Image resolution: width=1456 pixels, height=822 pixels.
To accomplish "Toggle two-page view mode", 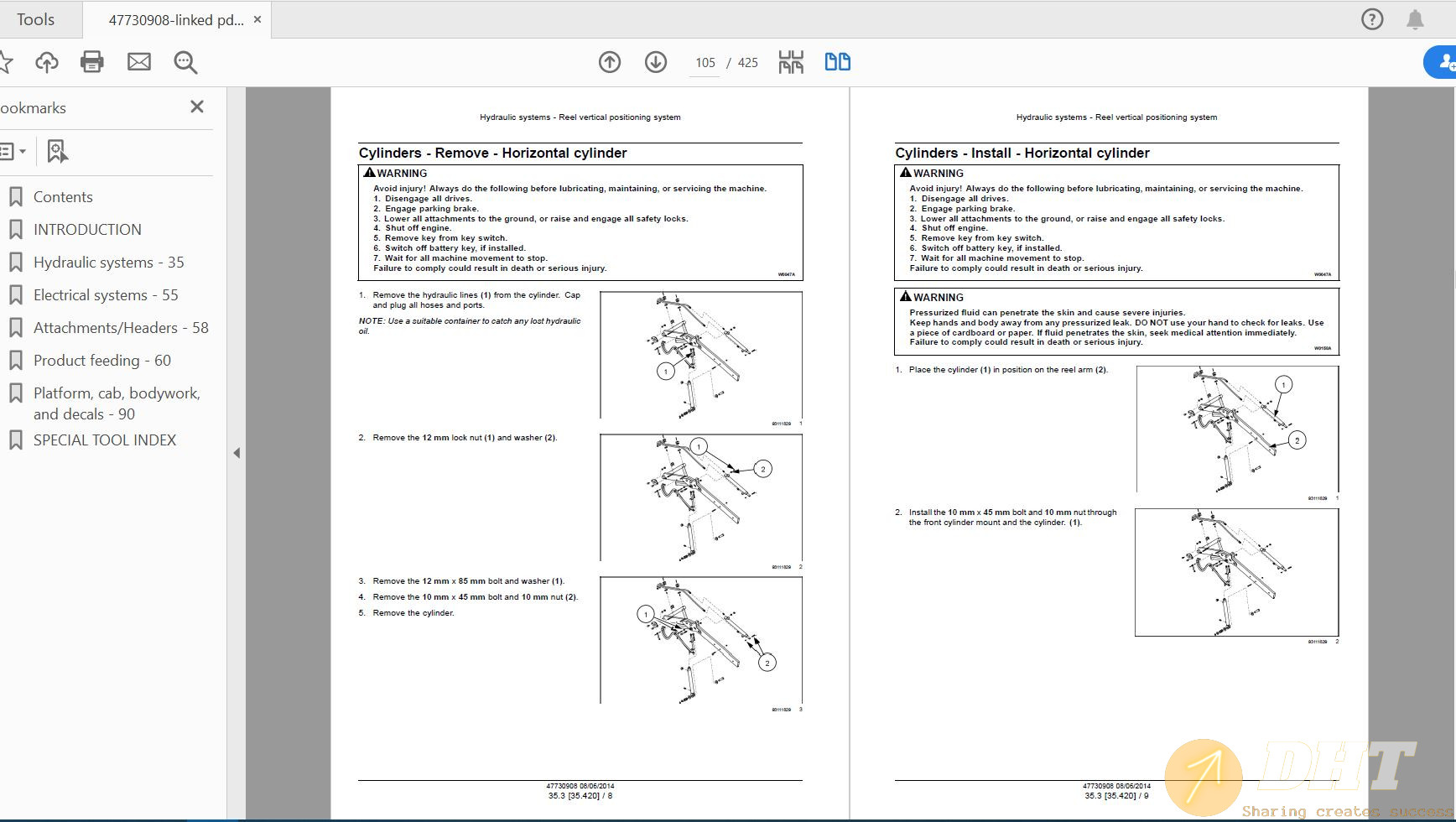I will coord(837,62).
